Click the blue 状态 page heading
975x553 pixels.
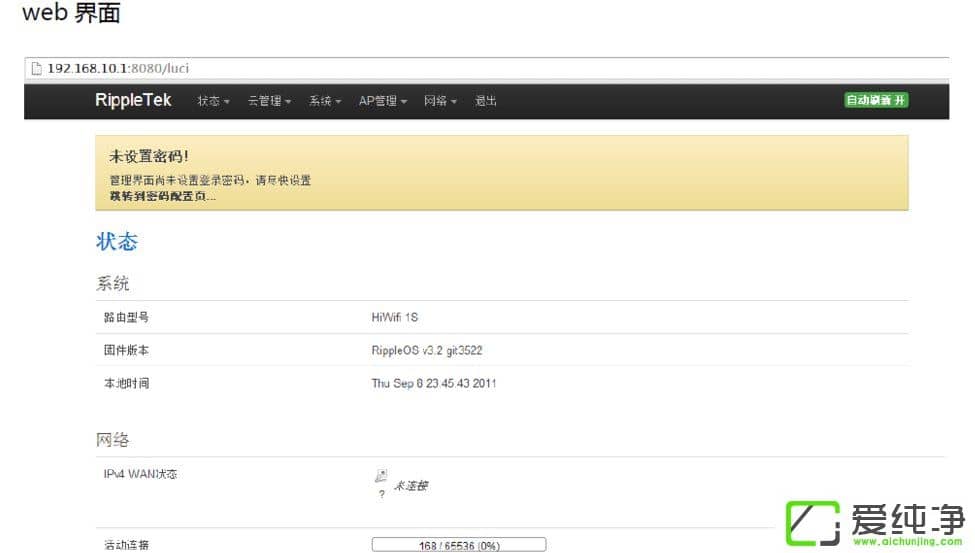pyautogui.click(x=117, y=242)
